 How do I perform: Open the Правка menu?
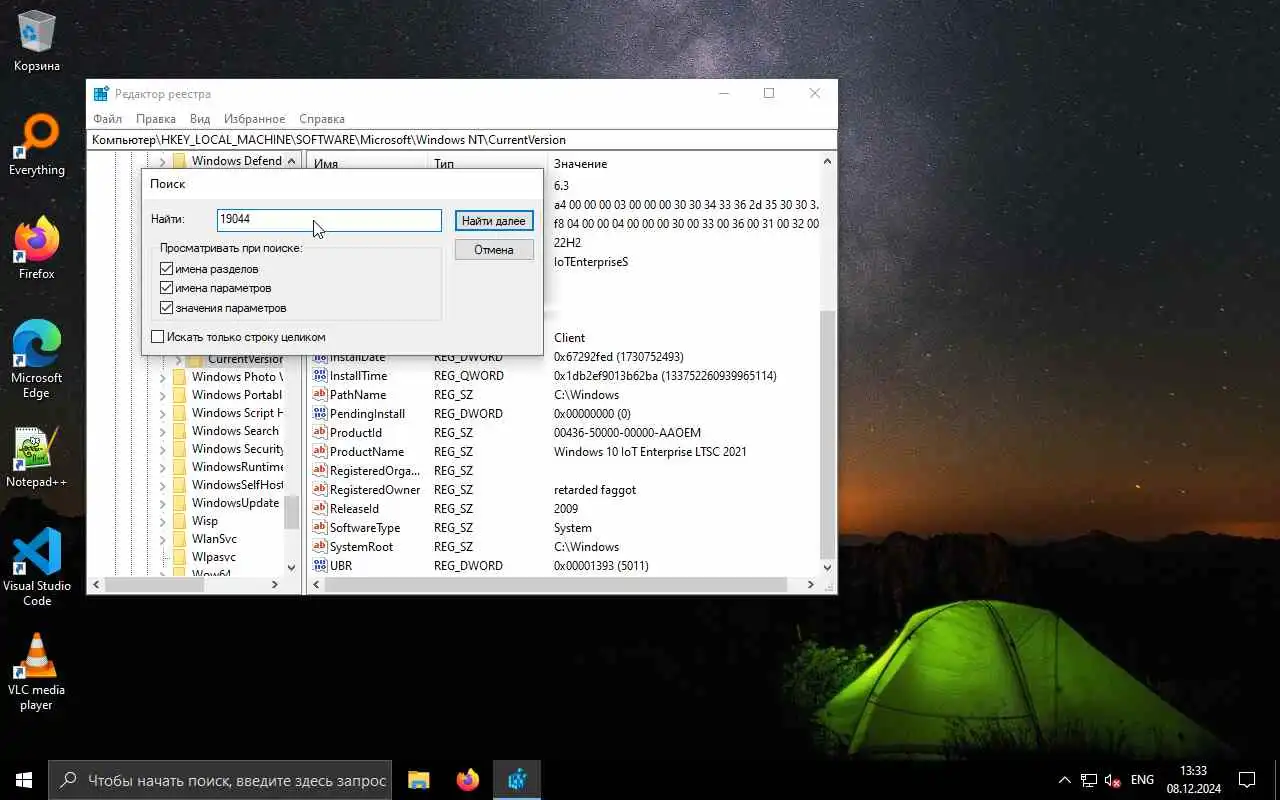pyautogui.click(x=156, y=119)
